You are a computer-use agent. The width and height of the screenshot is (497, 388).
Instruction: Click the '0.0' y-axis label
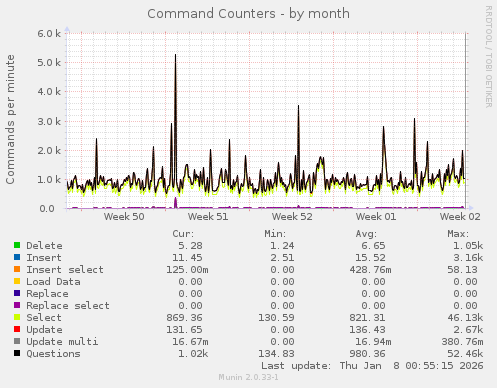pos(47,209)
